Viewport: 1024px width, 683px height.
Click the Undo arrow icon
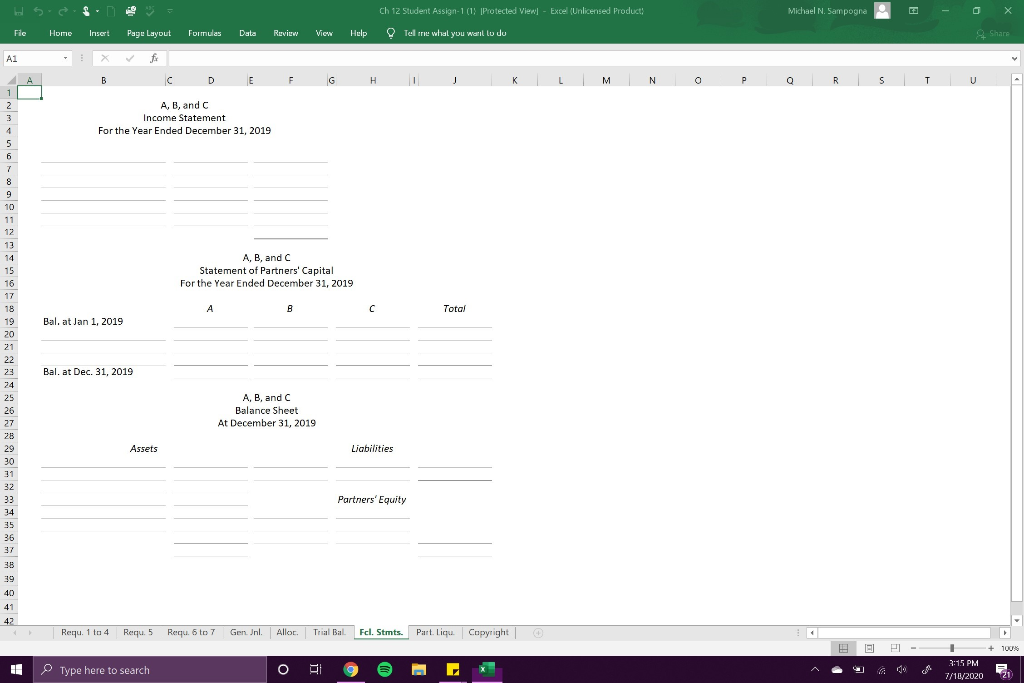pos(39,11)
